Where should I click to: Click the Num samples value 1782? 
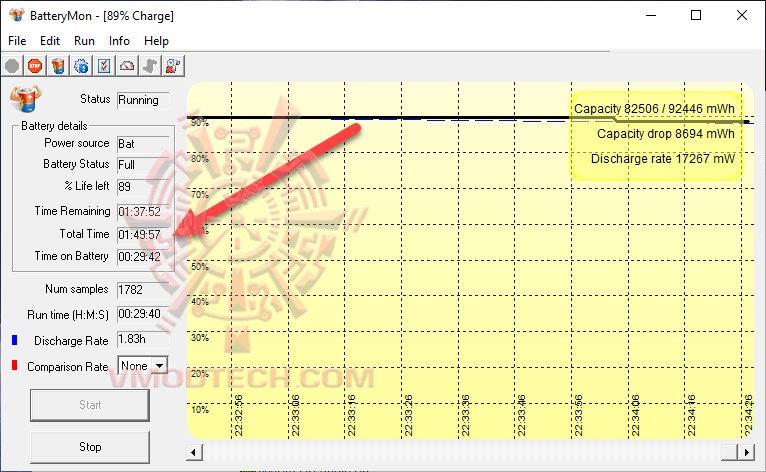130,290
